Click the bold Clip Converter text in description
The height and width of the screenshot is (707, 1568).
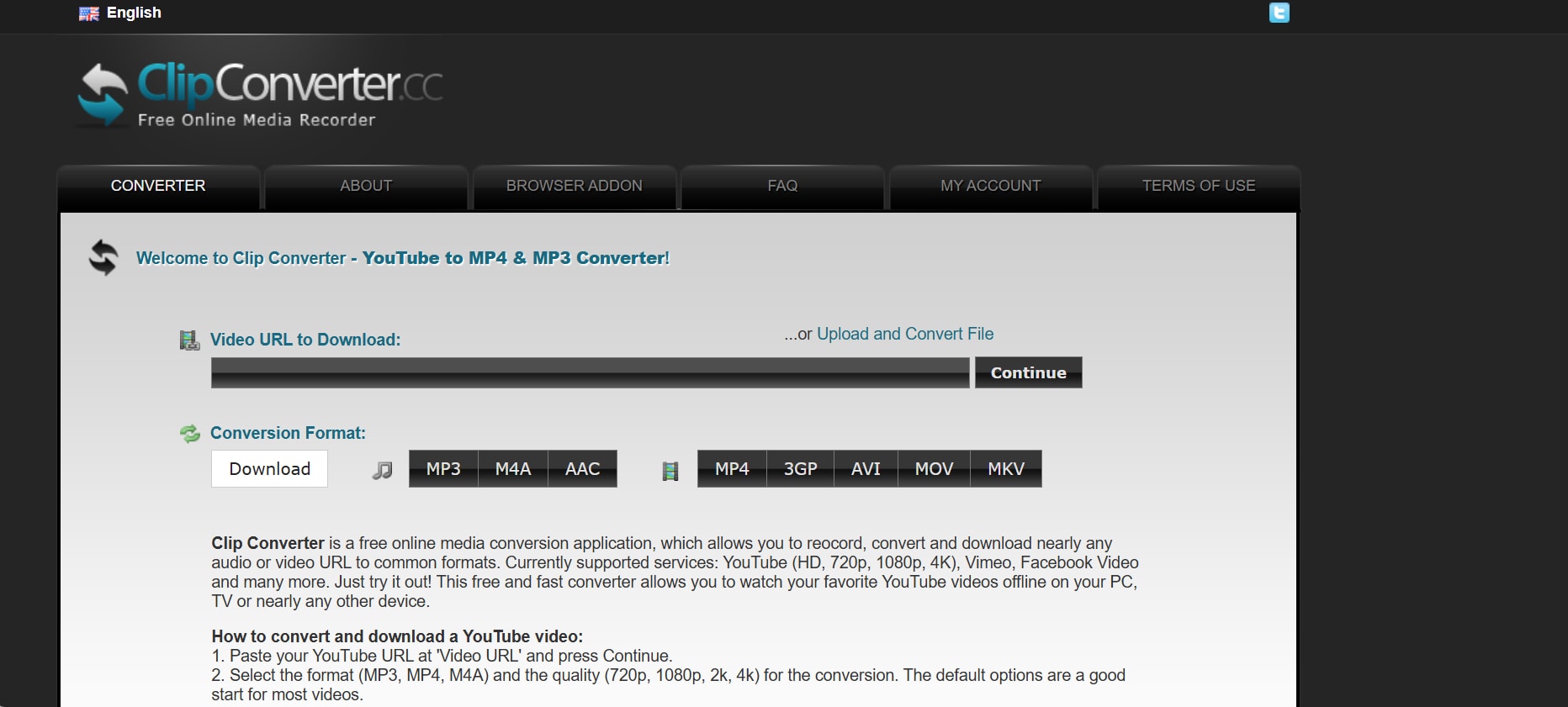268,543
